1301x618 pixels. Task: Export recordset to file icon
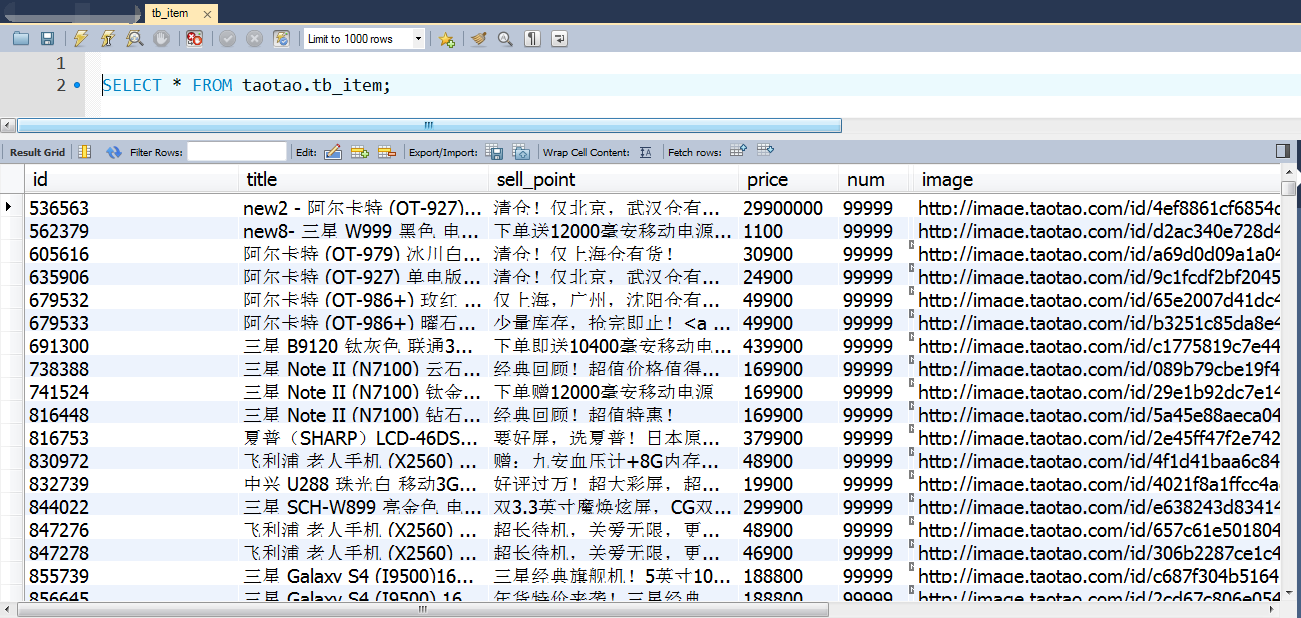(494, 152)
